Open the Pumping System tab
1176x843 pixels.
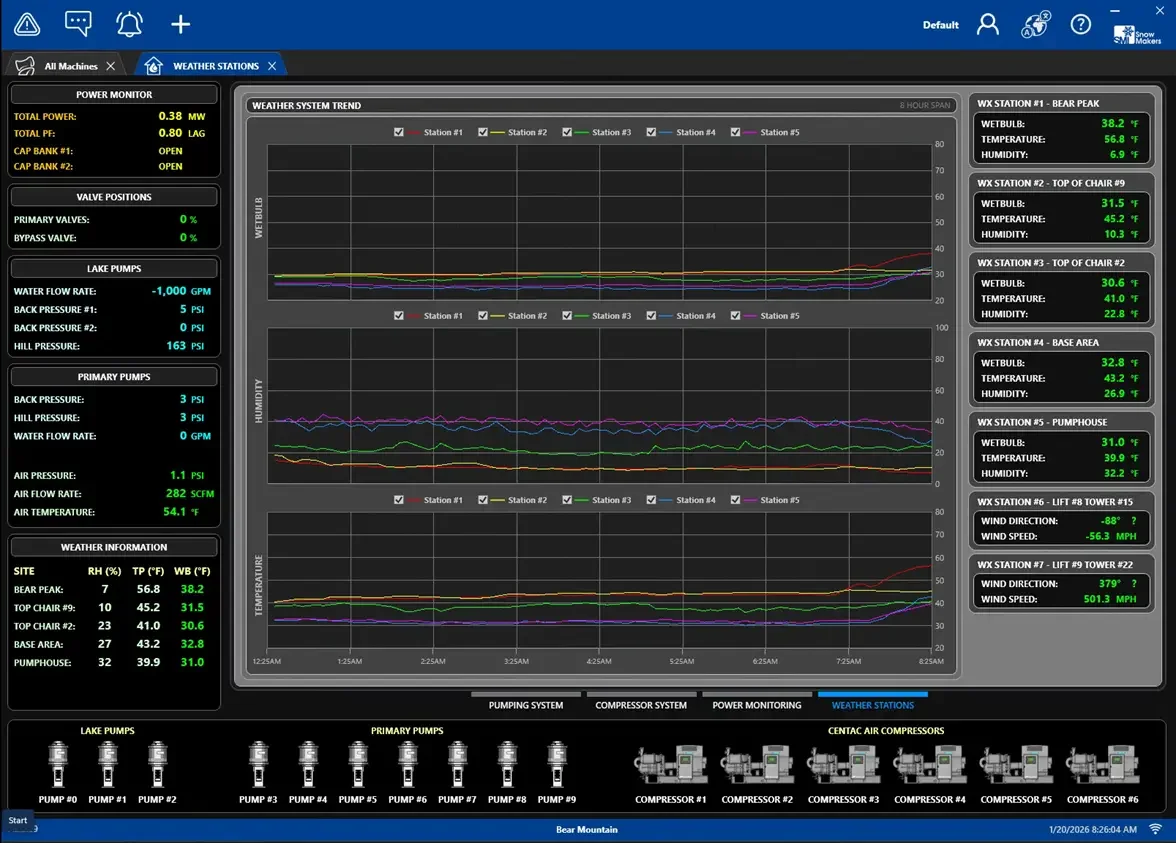pos(525,705)
